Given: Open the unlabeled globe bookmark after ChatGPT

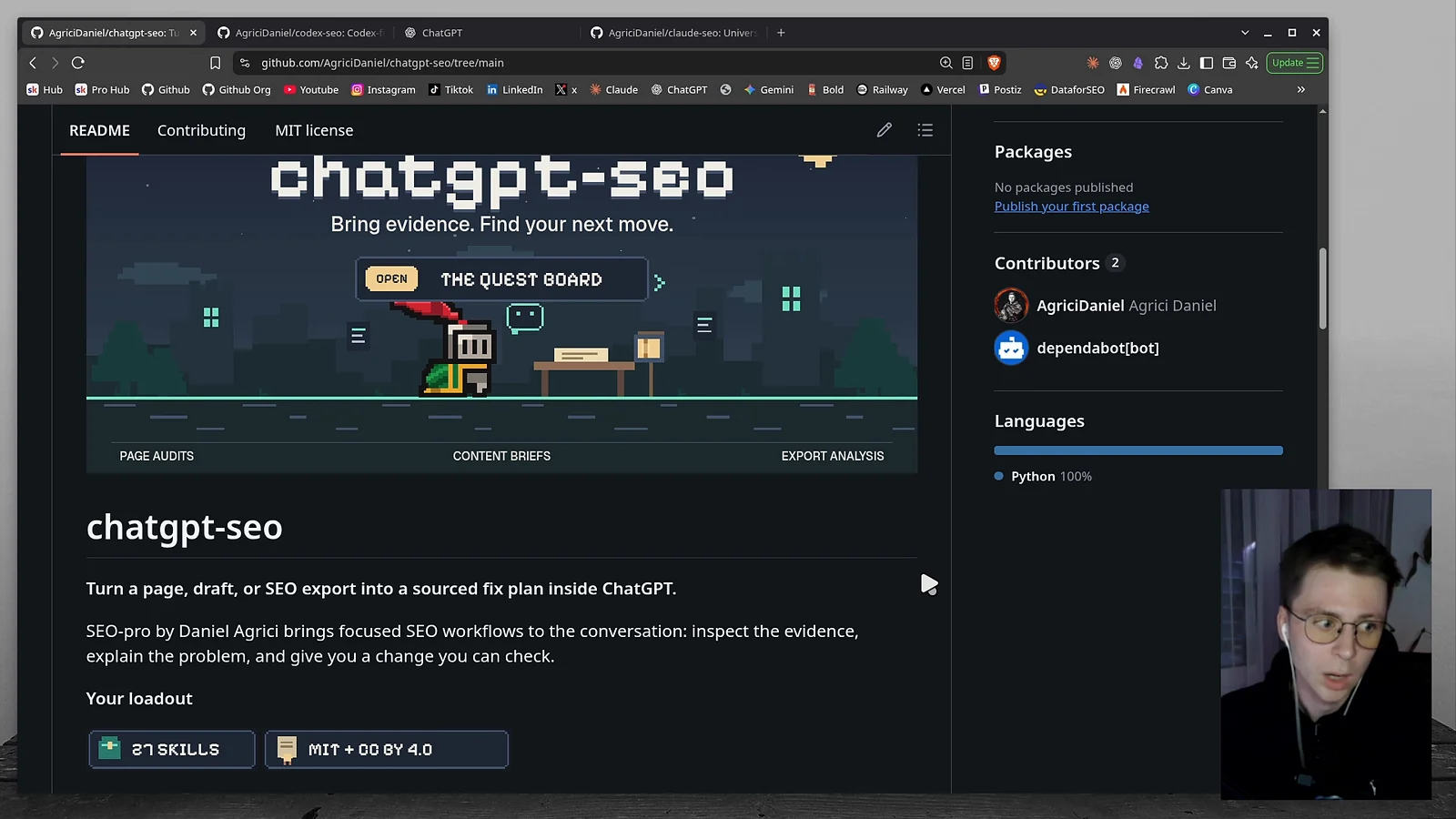Looking at the screenshot, I should coord(725,90).
